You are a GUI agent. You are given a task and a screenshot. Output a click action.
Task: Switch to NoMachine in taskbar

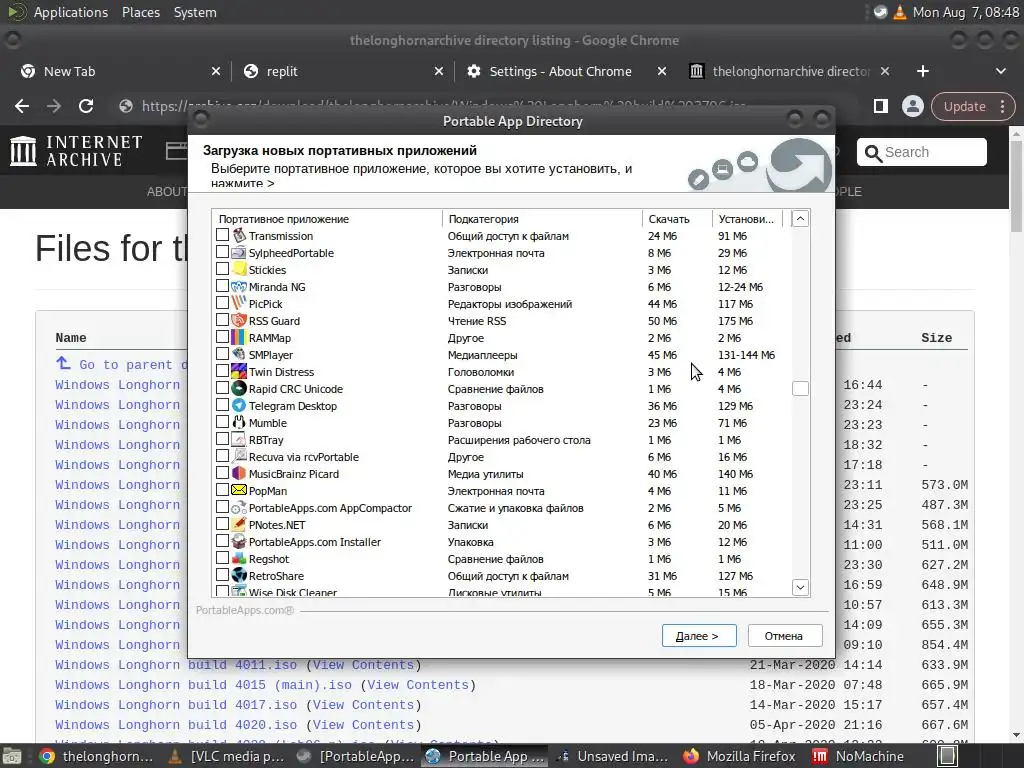[x=859, y=756]
